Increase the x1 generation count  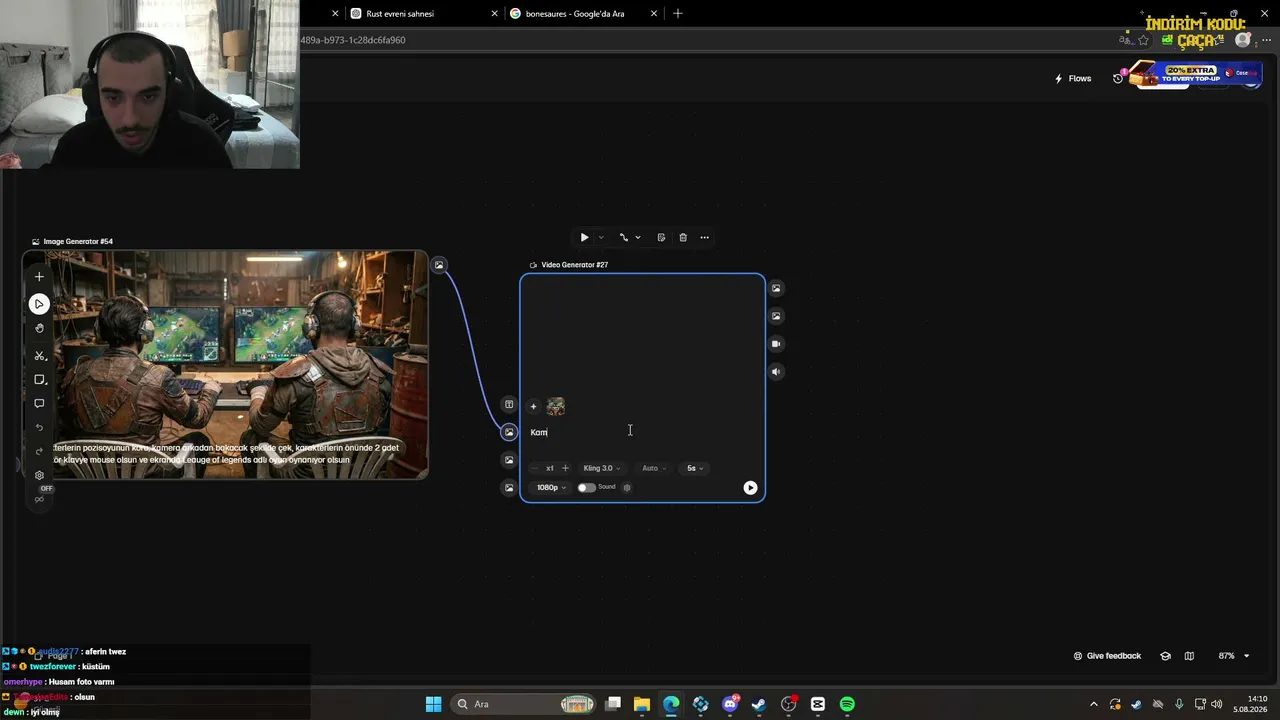pos(565,468)
